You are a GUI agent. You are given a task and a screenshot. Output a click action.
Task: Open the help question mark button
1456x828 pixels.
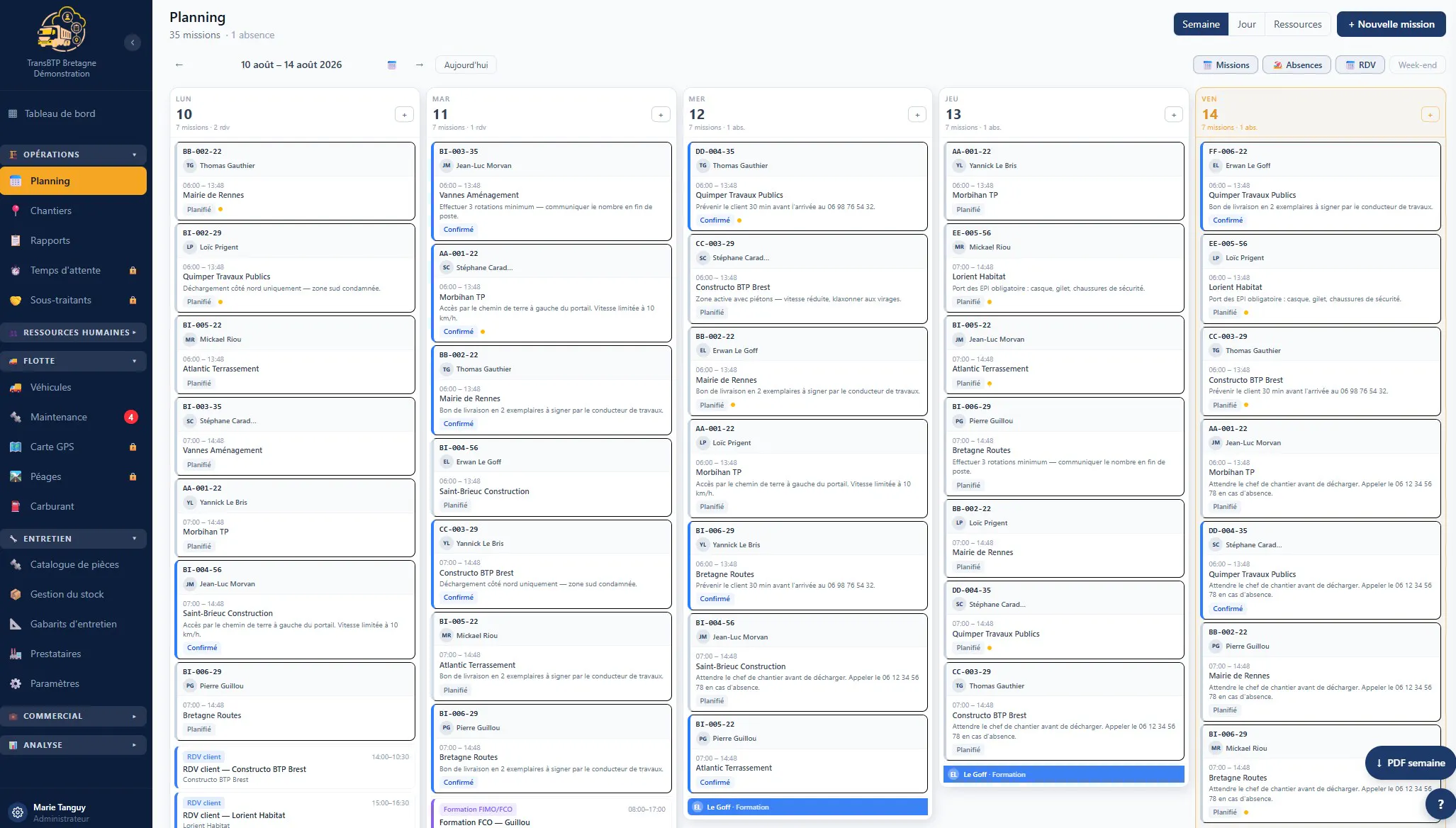click(x=1440, y=805)
